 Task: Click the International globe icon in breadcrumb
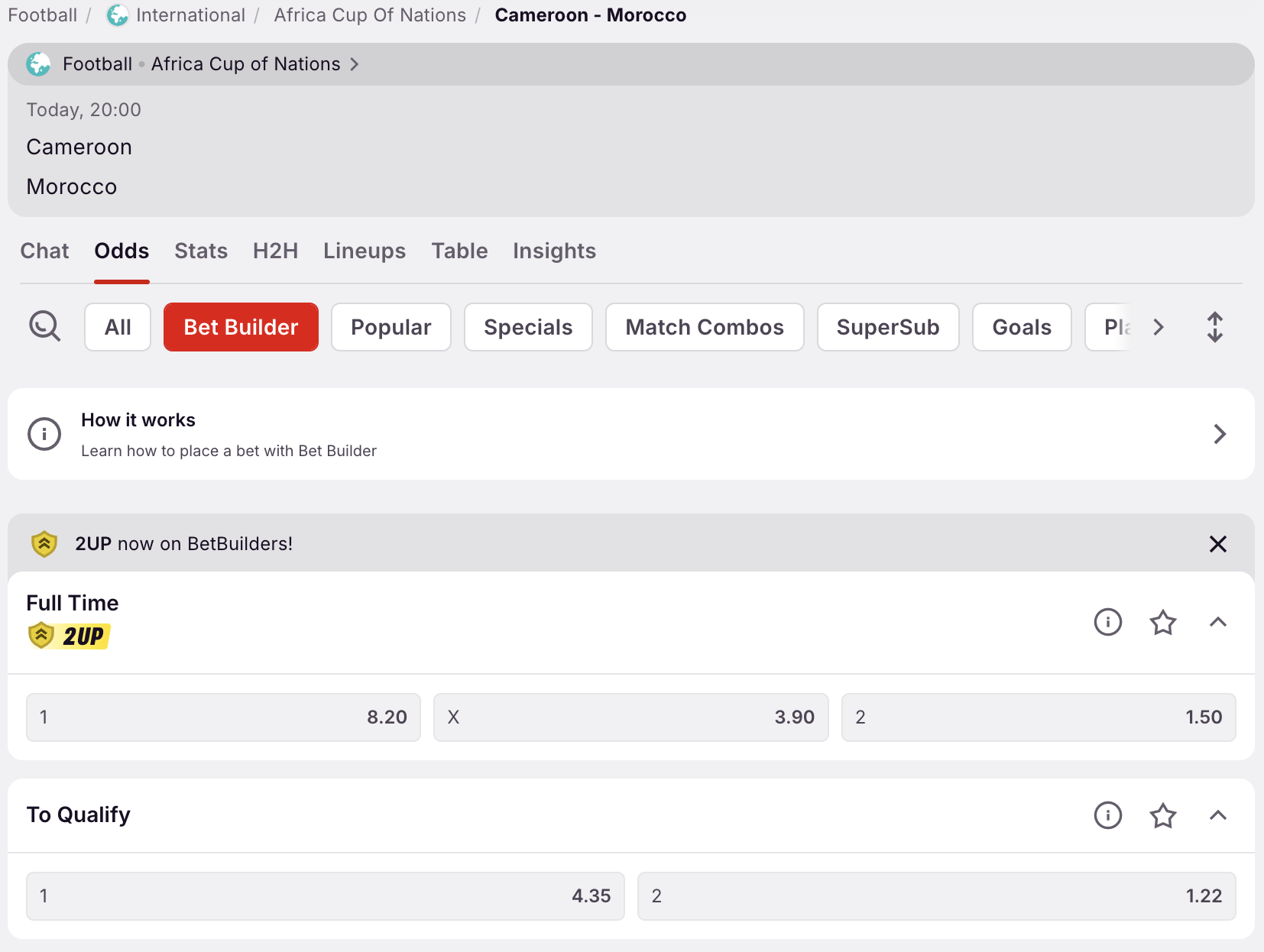click(x=117, y=15)
